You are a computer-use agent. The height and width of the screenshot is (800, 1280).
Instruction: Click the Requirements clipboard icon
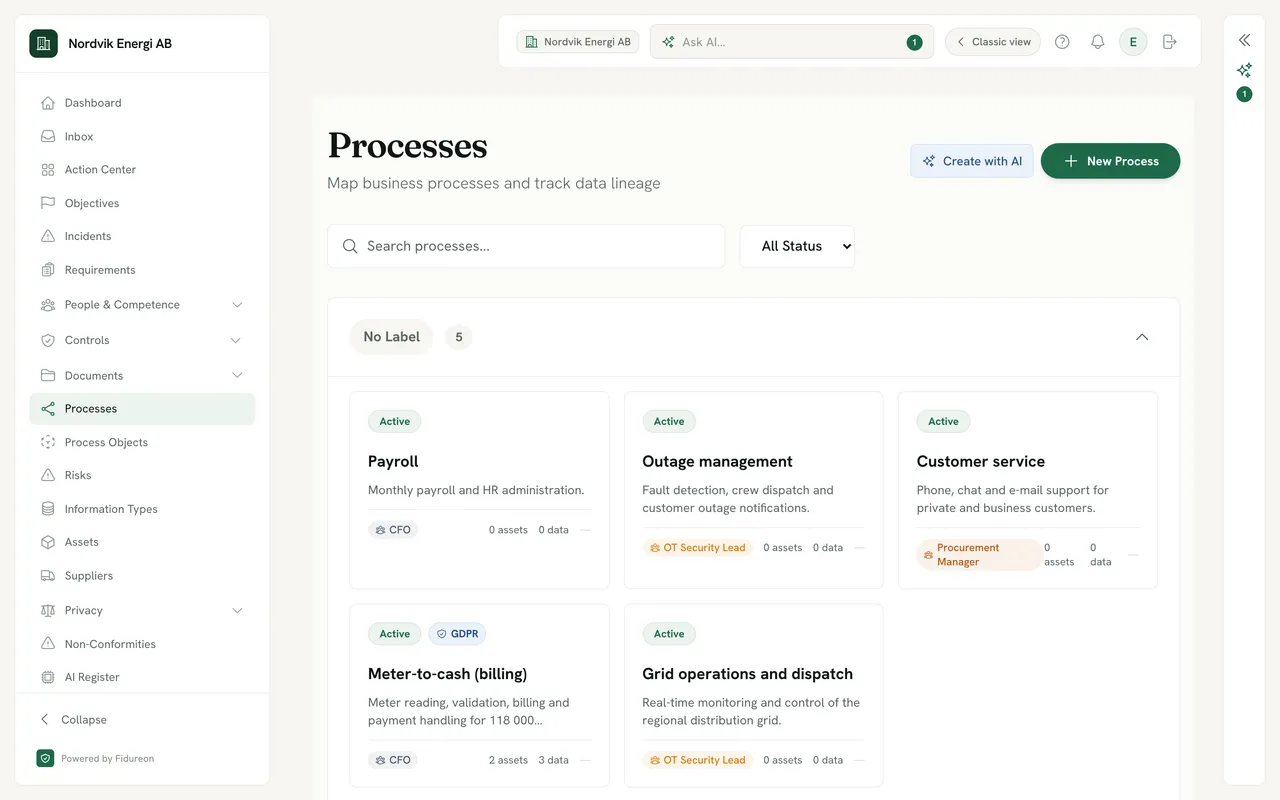(x=47, y=270)
